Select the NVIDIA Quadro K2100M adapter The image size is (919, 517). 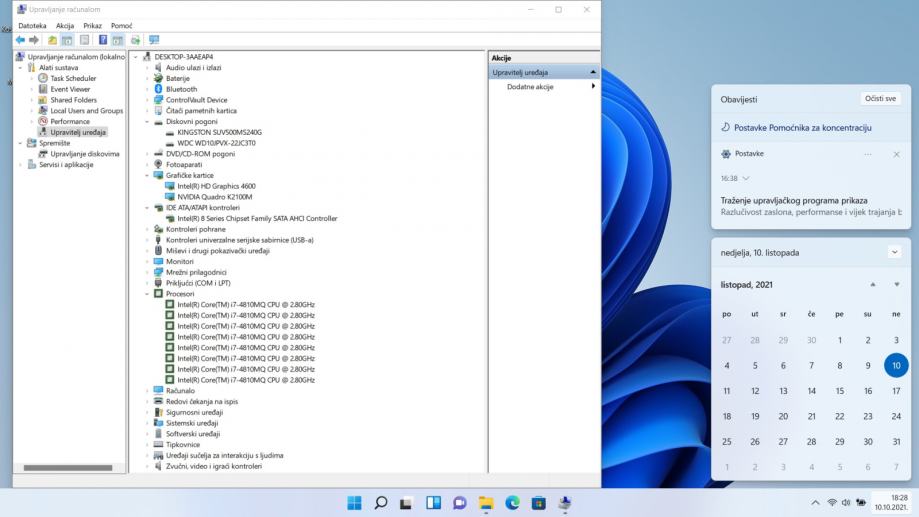216,197
